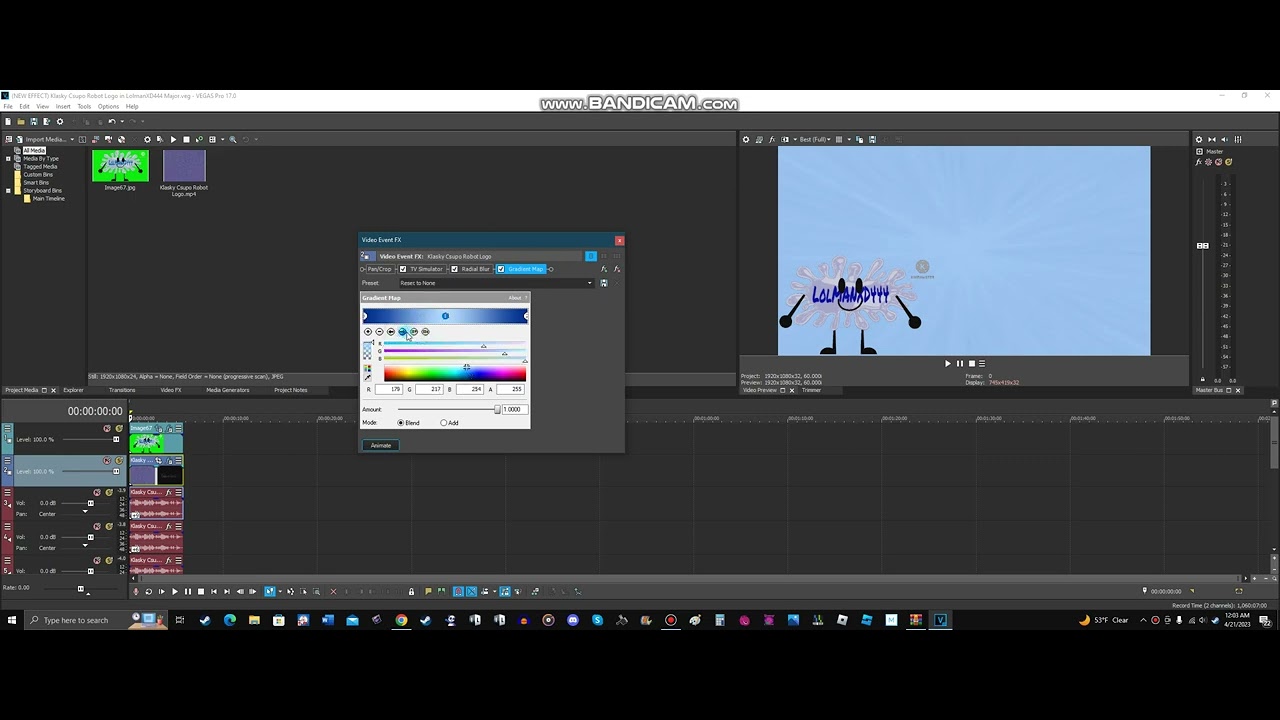The width and height of the screenshot is (1280, 720).
Task: Start Project Media preview playback
Action: [173, 139]
